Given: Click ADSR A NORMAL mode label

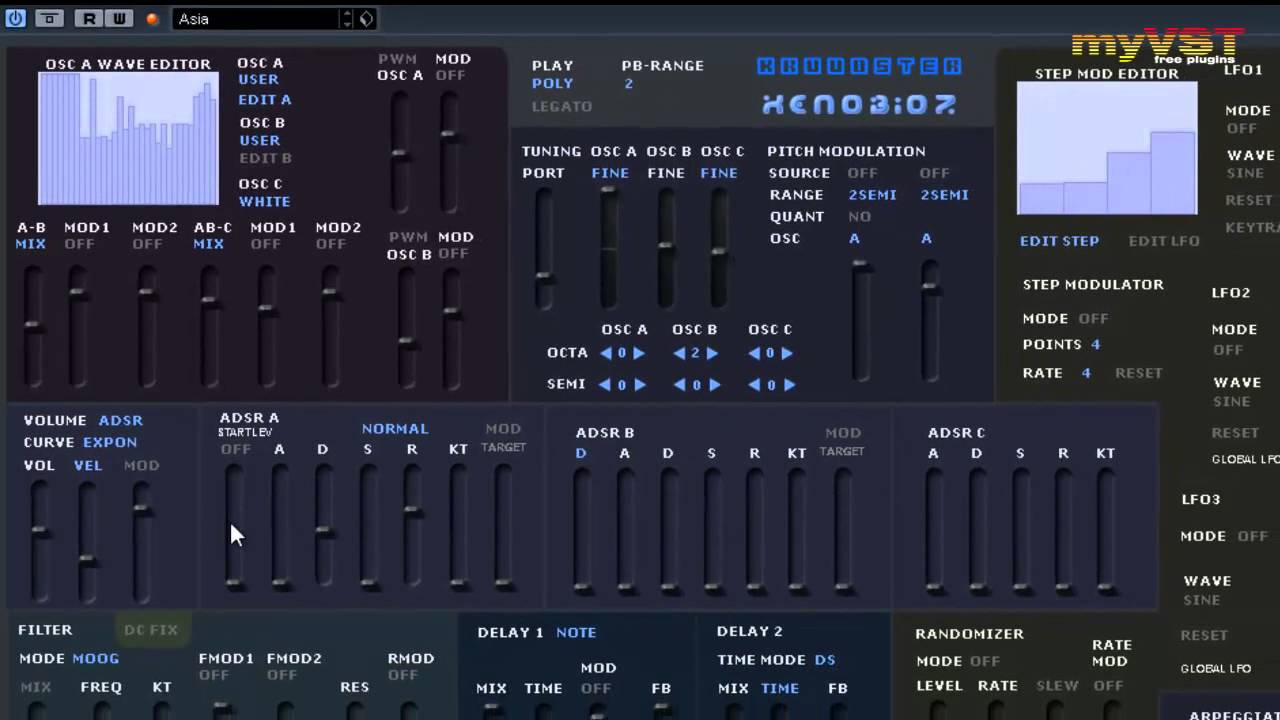Looking at the screenshot, I should point(395,429).
